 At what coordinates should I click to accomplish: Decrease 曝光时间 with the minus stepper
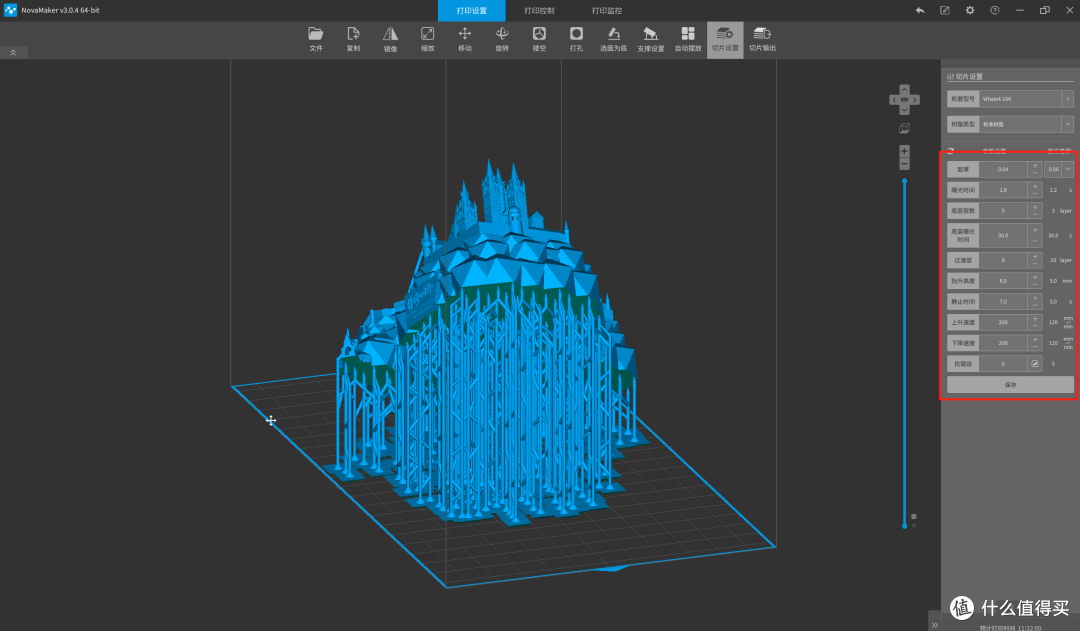(1035, 194)
